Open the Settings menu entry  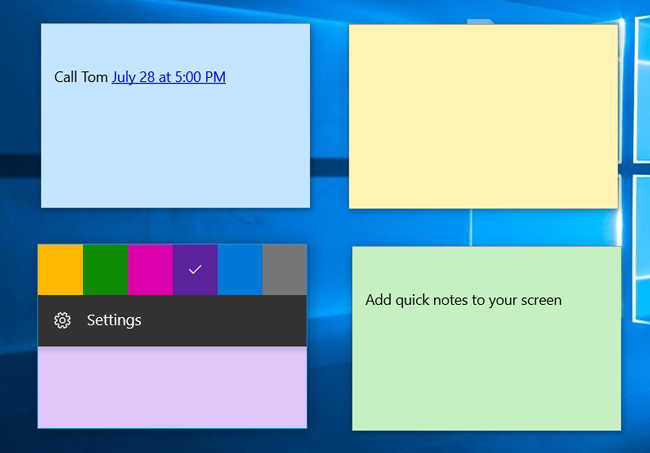tap(114, 321)
